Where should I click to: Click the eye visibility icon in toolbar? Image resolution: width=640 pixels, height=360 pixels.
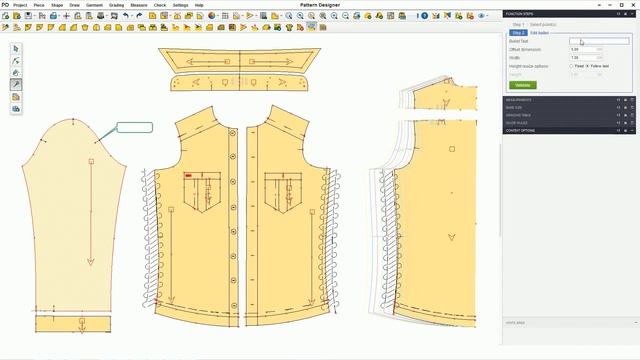[481, 16]
